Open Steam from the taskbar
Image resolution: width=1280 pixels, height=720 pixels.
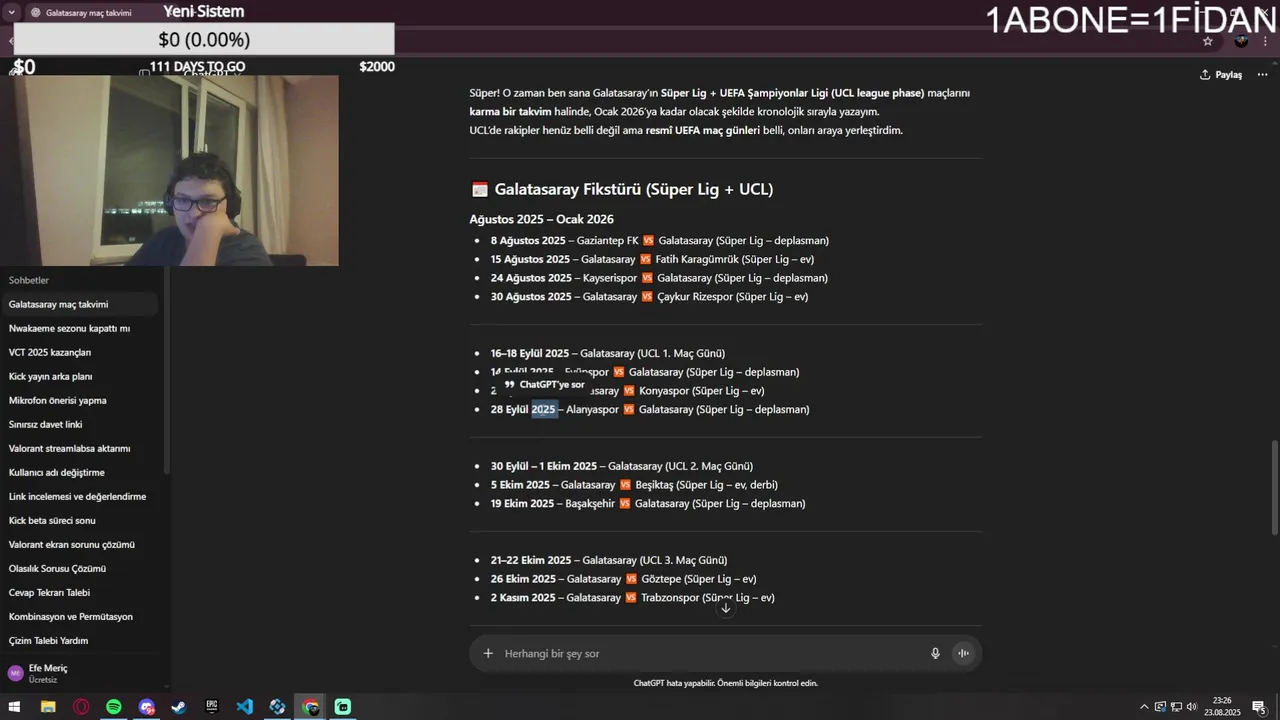tap(179, 707)
